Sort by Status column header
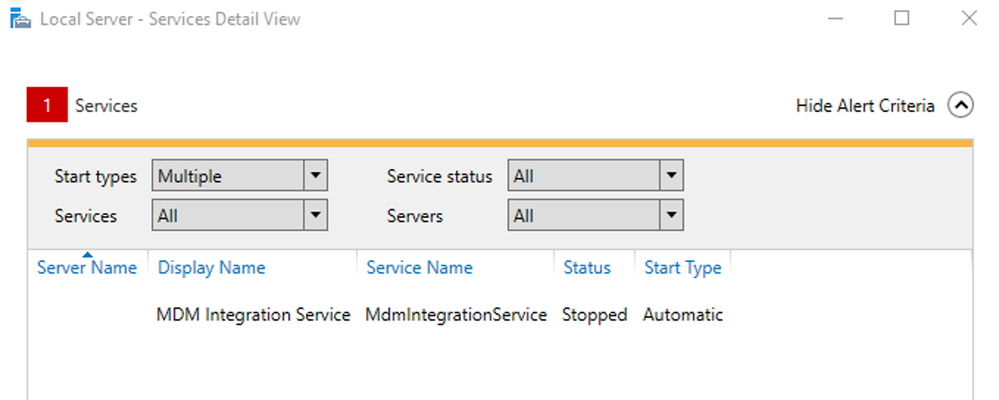 click(x=587, y=268)
